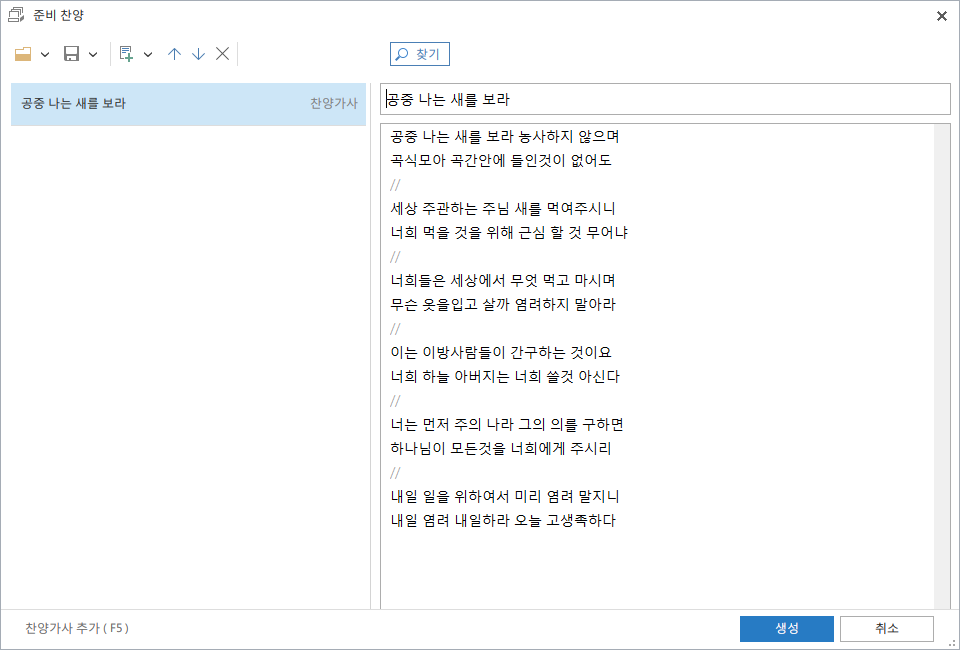Image resolution: width=960 pixels, height=650 pixels.
Task: Expand the open folder dropdown arrow
Action: [x=45, y=54]
